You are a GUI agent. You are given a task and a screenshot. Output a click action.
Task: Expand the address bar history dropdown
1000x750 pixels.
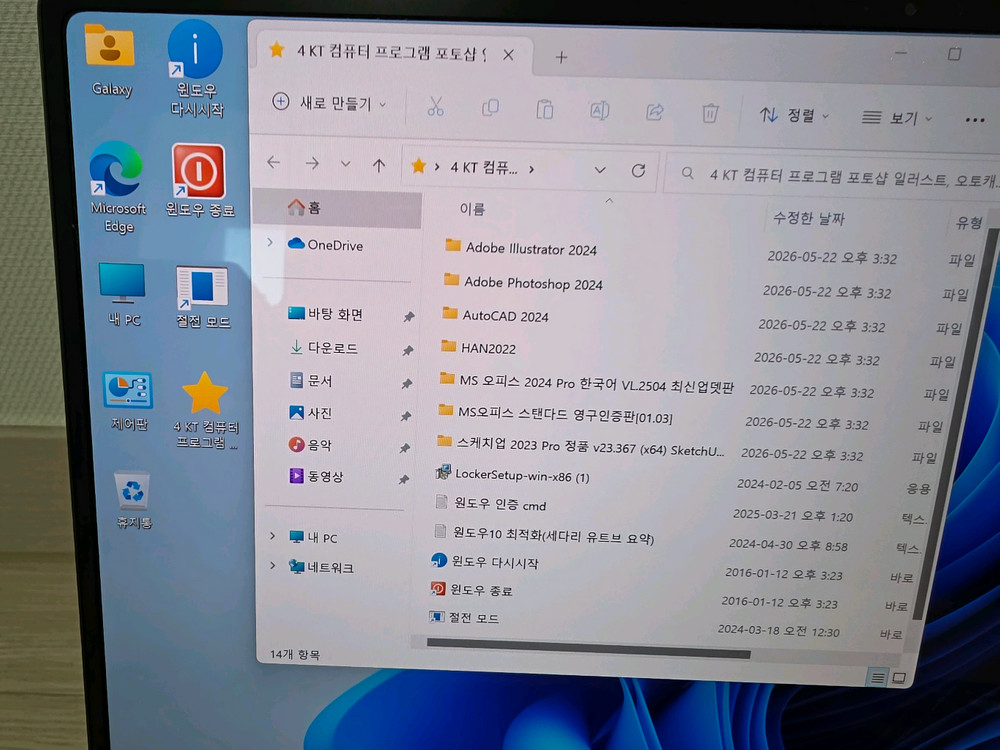tap(599, 170)
